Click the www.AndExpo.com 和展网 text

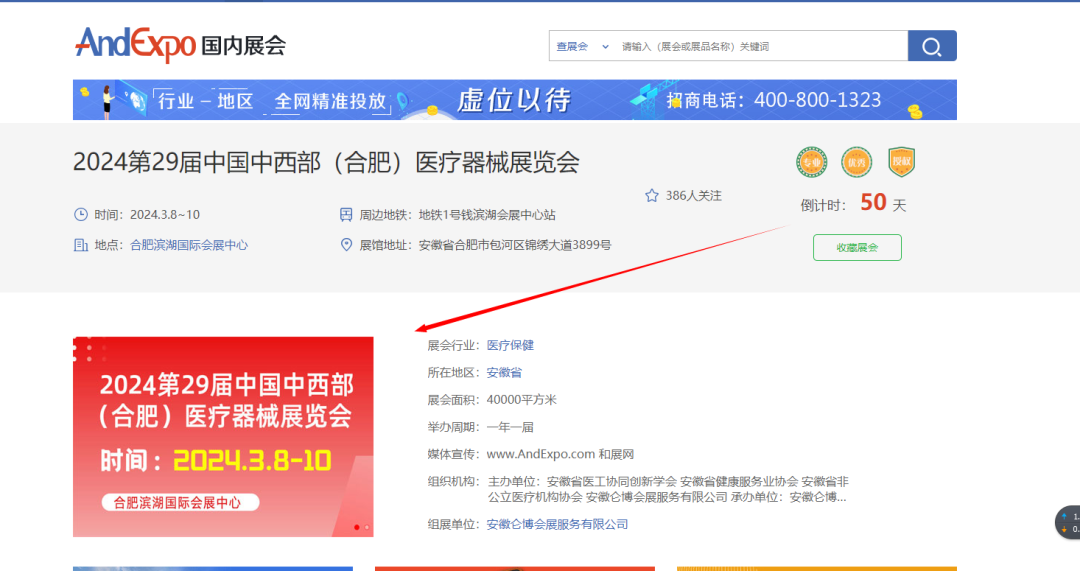tap(560, 454)
